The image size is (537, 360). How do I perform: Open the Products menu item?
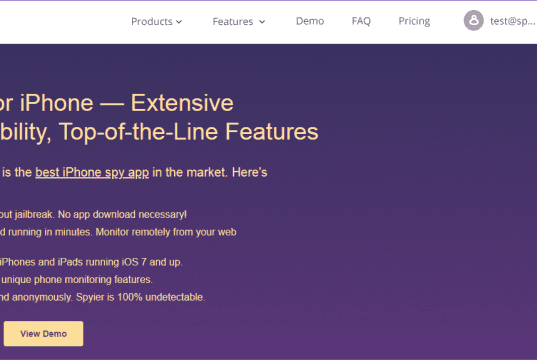(x=152, y=22)
